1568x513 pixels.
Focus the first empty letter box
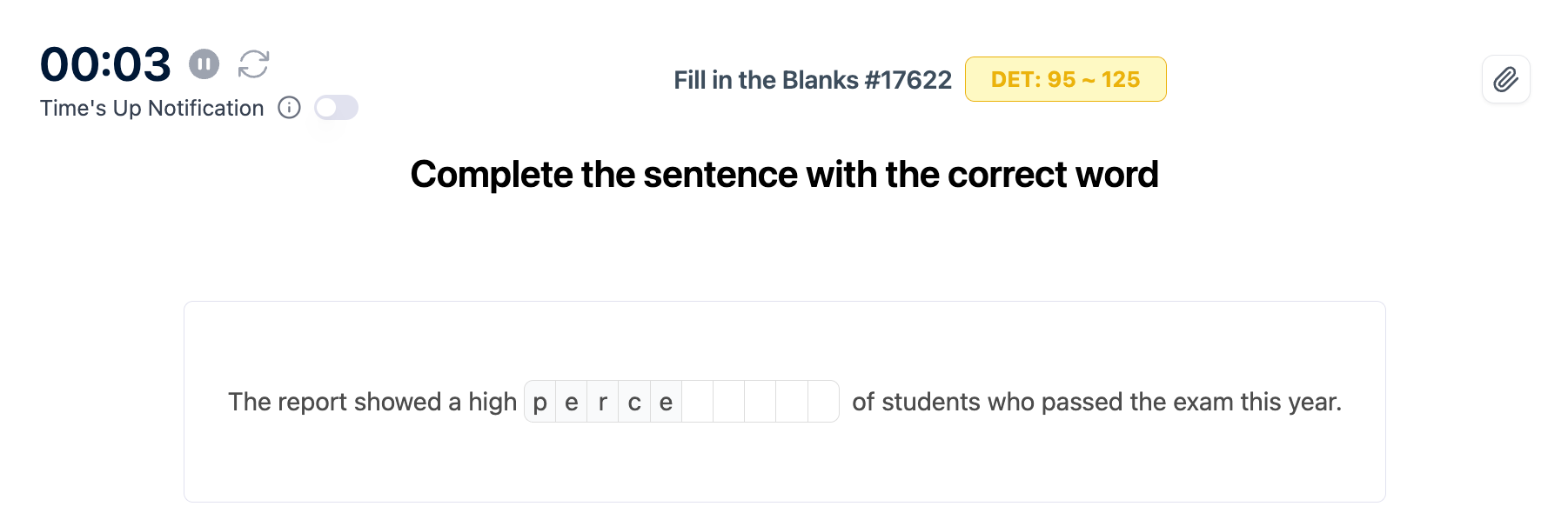(x=697, y=402)
